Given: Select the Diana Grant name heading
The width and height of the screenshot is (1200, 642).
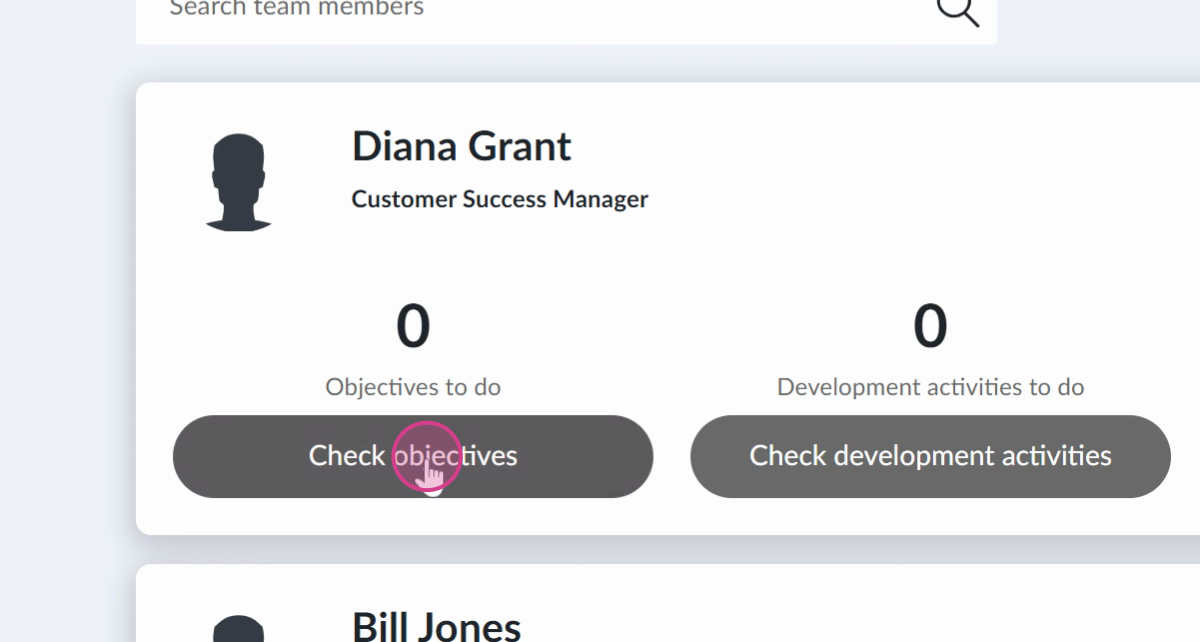Looking at the screenshot, I should [461, 147].
